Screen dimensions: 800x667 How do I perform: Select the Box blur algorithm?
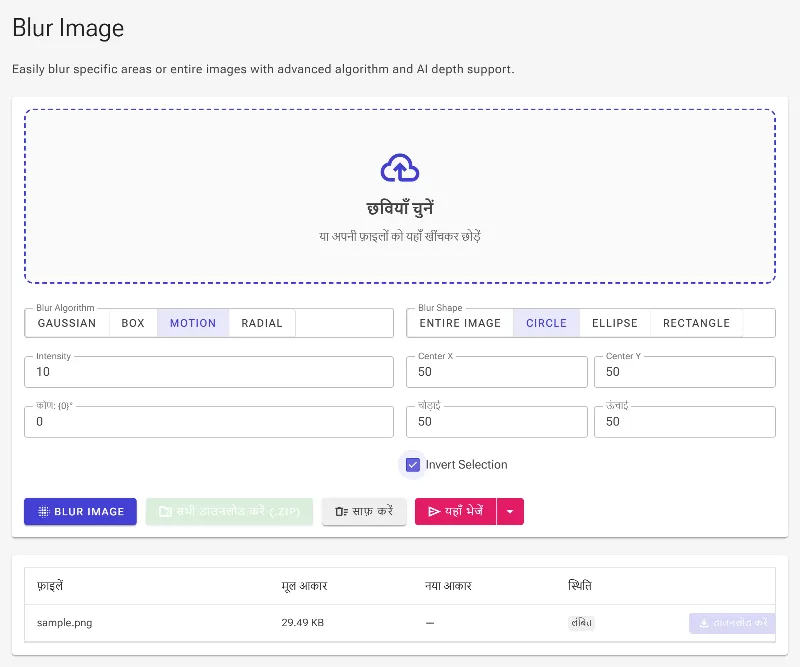[133, 323]
